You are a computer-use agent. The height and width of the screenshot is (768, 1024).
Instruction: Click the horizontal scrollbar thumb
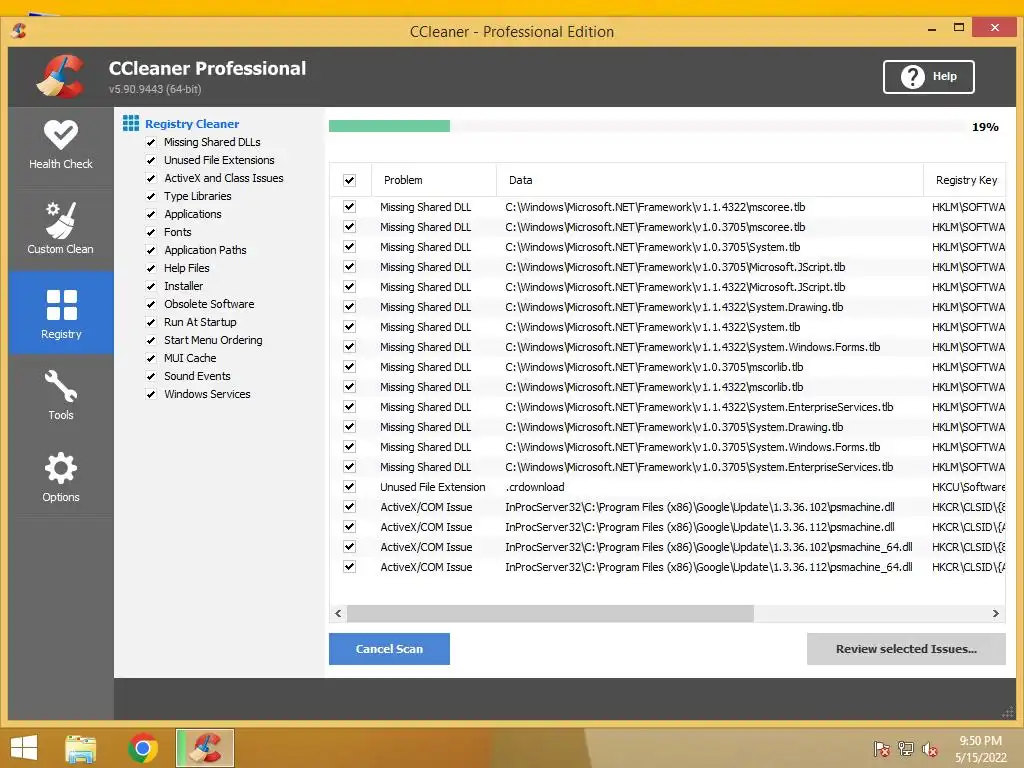550,613
